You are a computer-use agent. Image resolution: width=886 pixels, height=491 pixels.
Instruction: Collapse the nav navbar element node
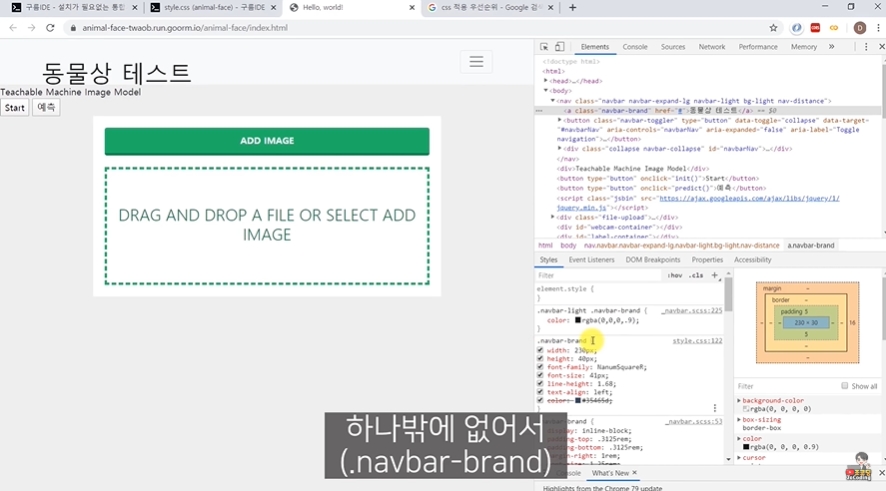tap(553, 101)
